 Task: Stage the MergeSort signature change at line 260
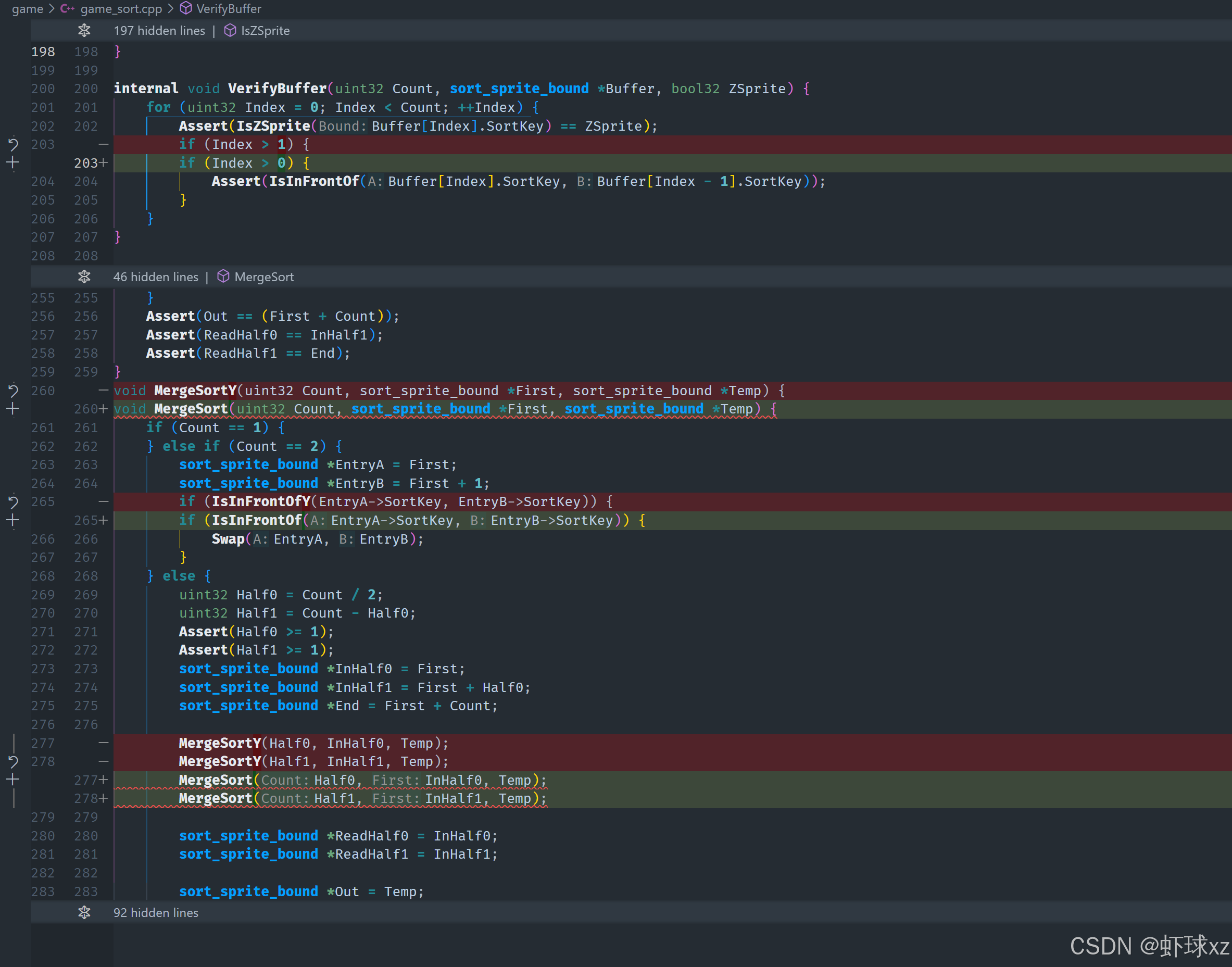click(x=13, y=409)
